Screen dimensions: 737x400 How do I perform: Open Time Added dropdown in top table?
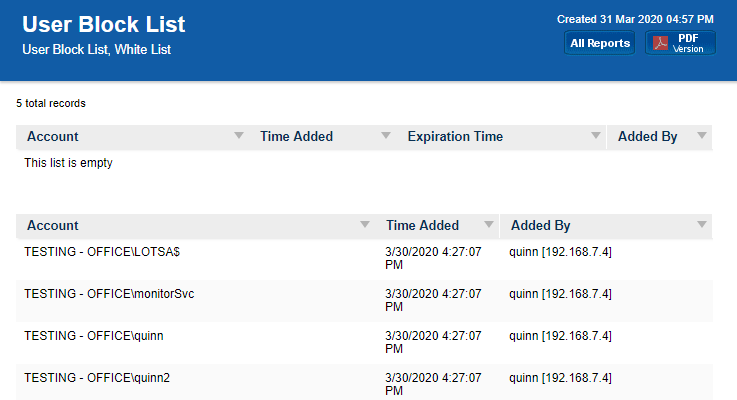(385, 136)
